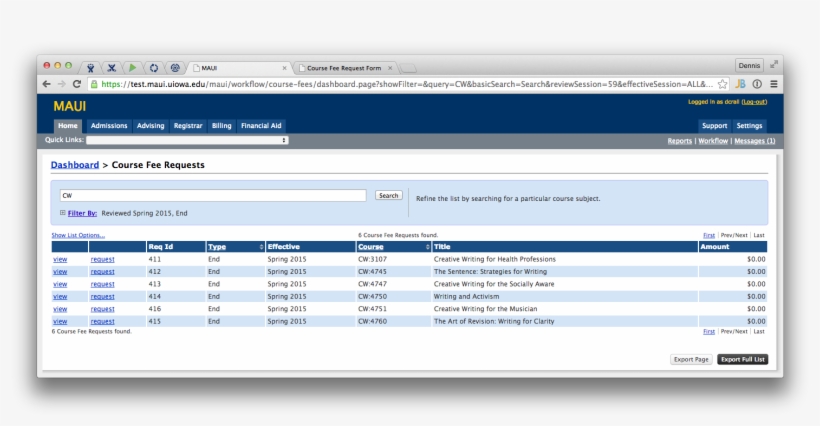Click the Export Full List button
The image size is (820, 426).
click(x=743, y=359)
